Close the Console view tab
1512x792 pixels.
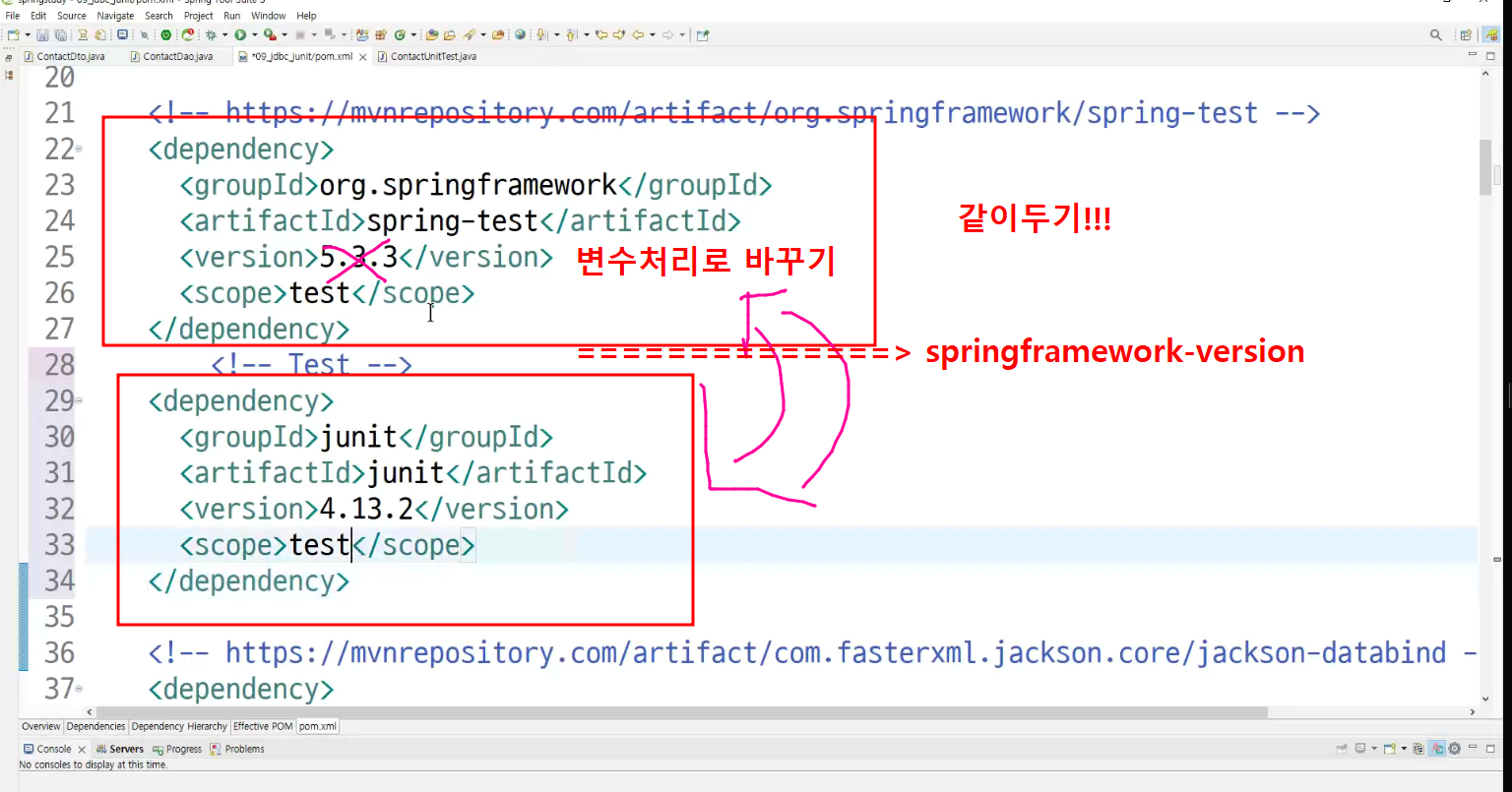[82, 749]
